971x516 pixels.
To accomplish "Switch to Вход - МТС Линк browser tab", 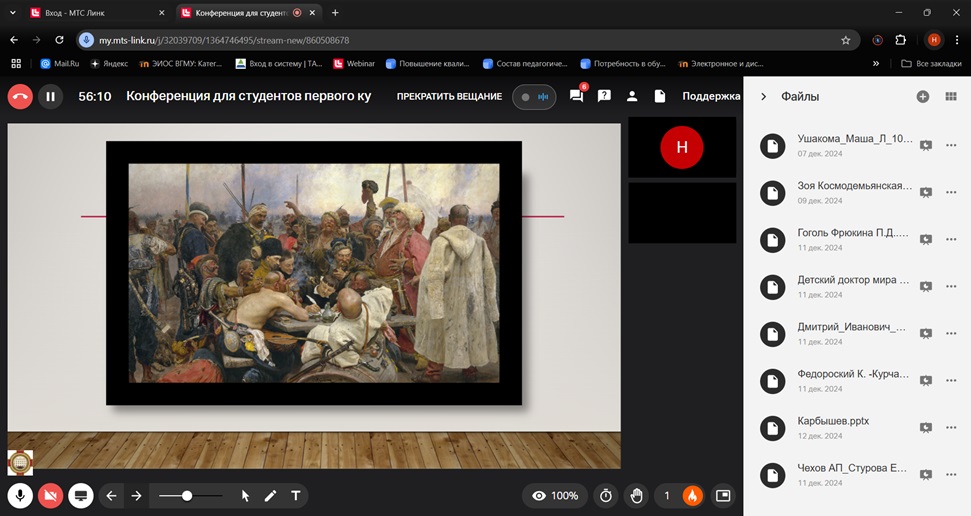I will 98,12.
